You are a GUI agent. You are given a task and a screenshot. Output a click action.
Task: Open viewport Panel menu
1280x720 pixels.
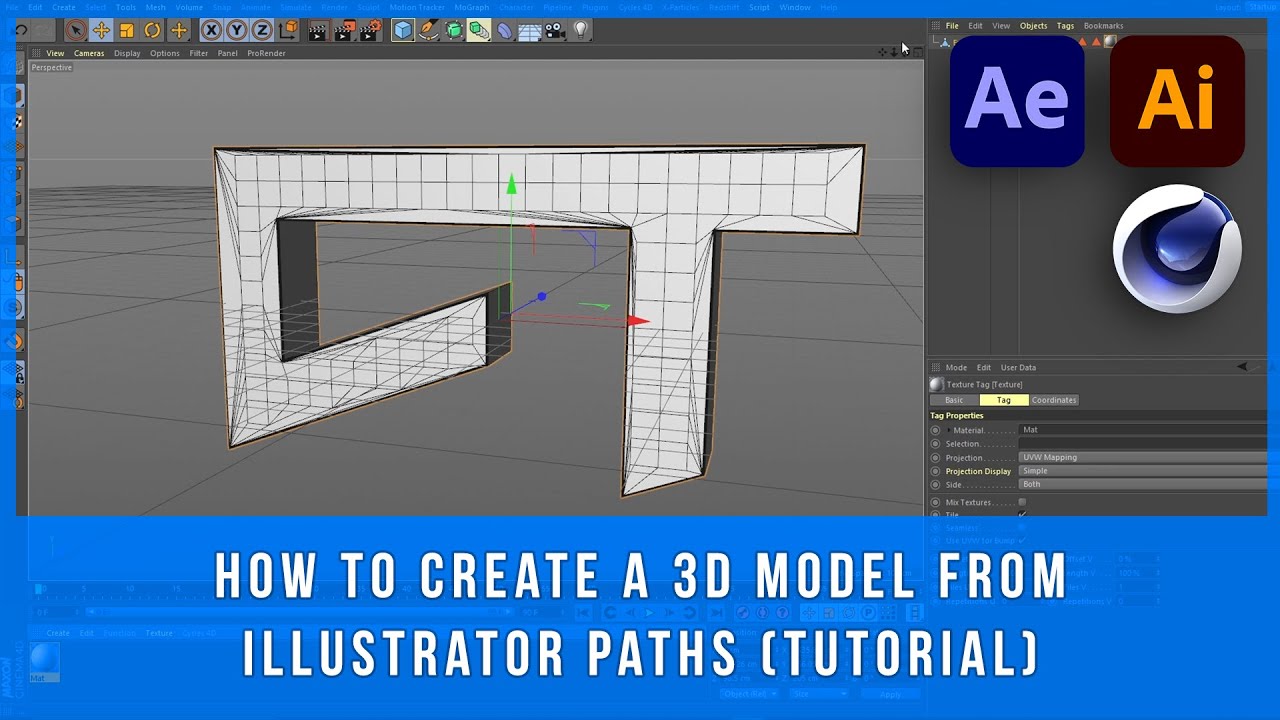(x=228, y=53)
